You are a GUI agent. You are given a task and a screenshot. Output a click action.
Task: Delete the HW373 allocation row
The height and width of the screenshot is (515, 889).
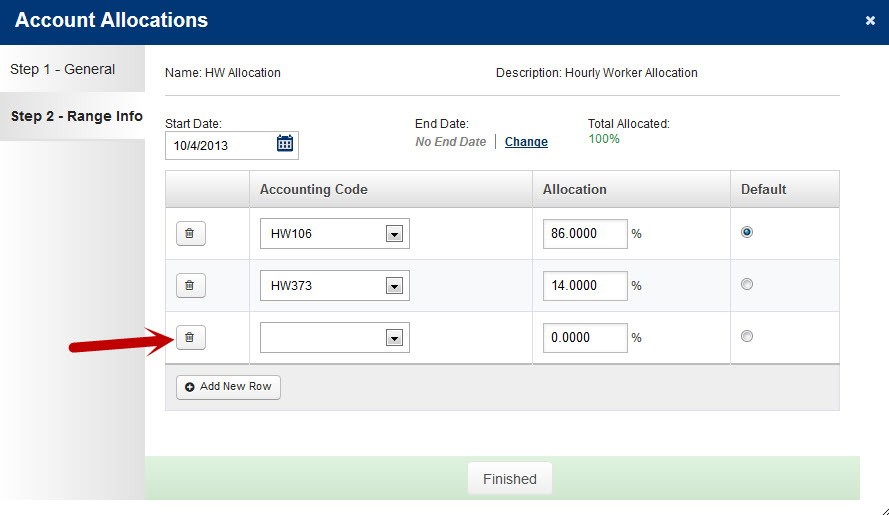point(190,285)
